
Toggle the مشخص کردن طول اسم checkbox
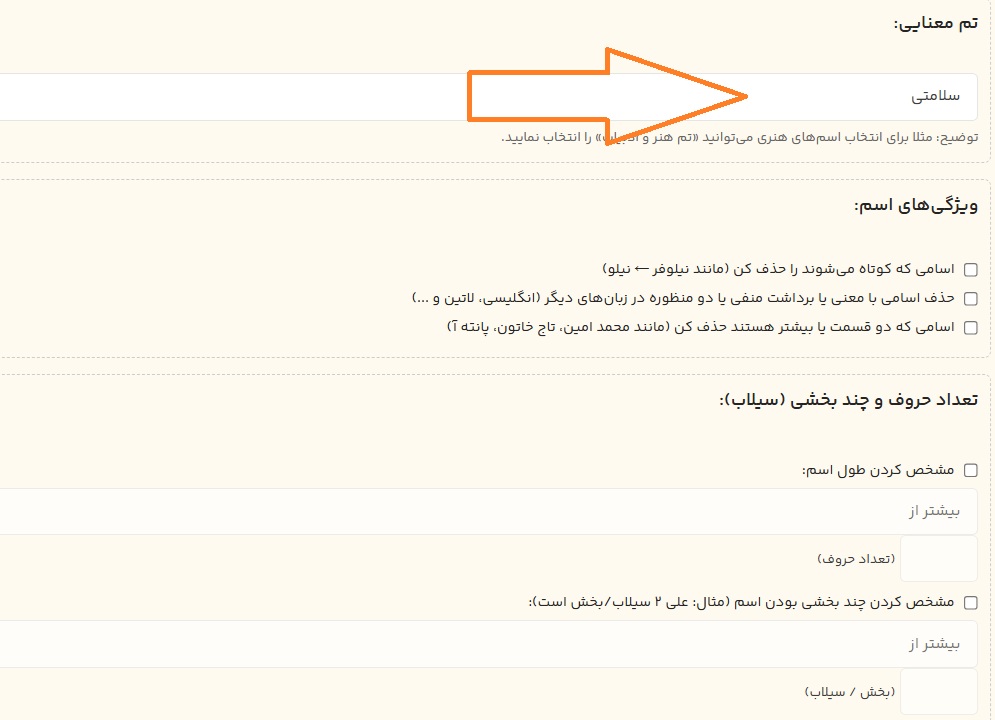970,470
